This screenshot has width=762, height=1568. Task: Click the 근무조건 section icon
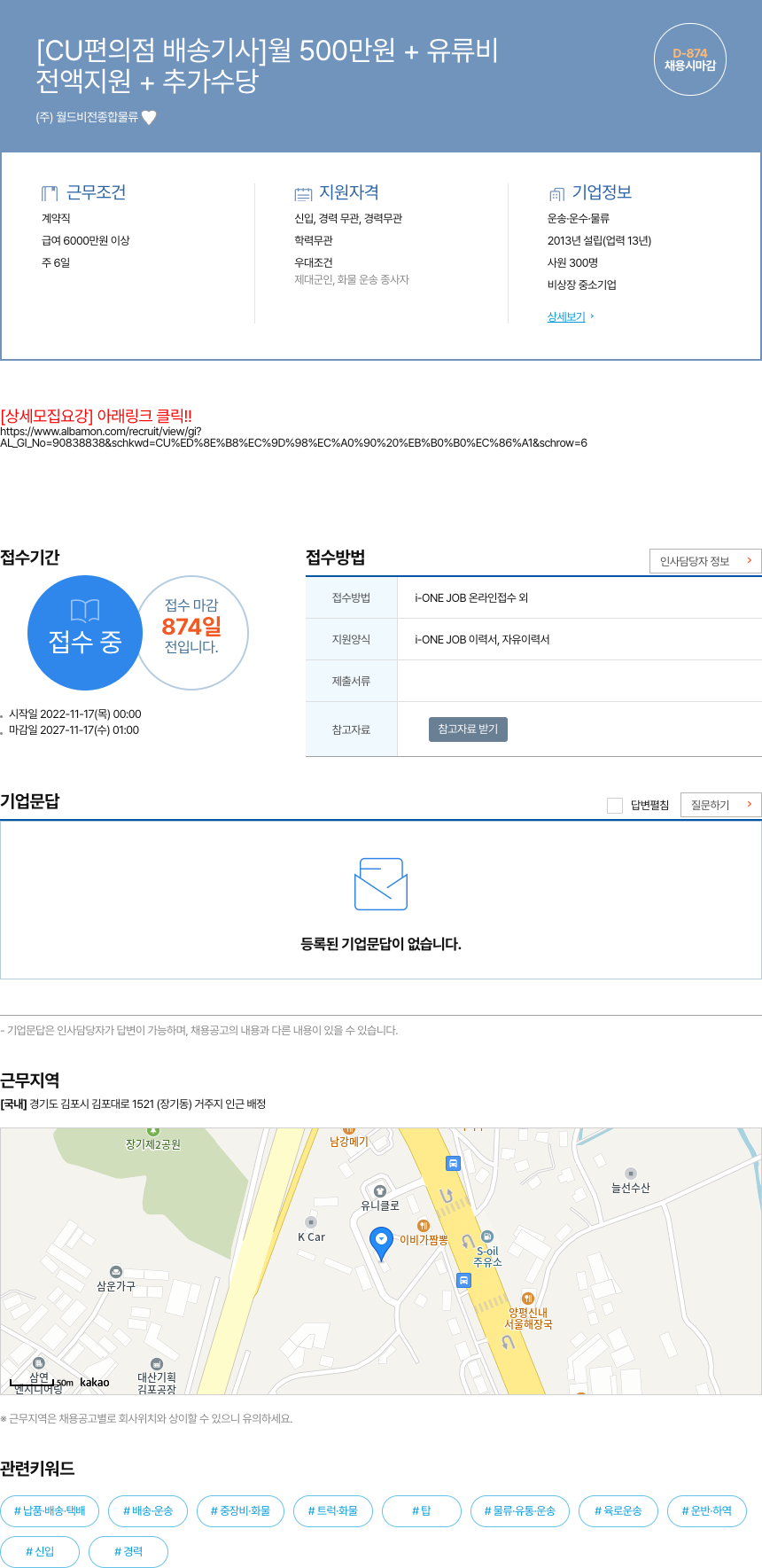click(50, 193)
